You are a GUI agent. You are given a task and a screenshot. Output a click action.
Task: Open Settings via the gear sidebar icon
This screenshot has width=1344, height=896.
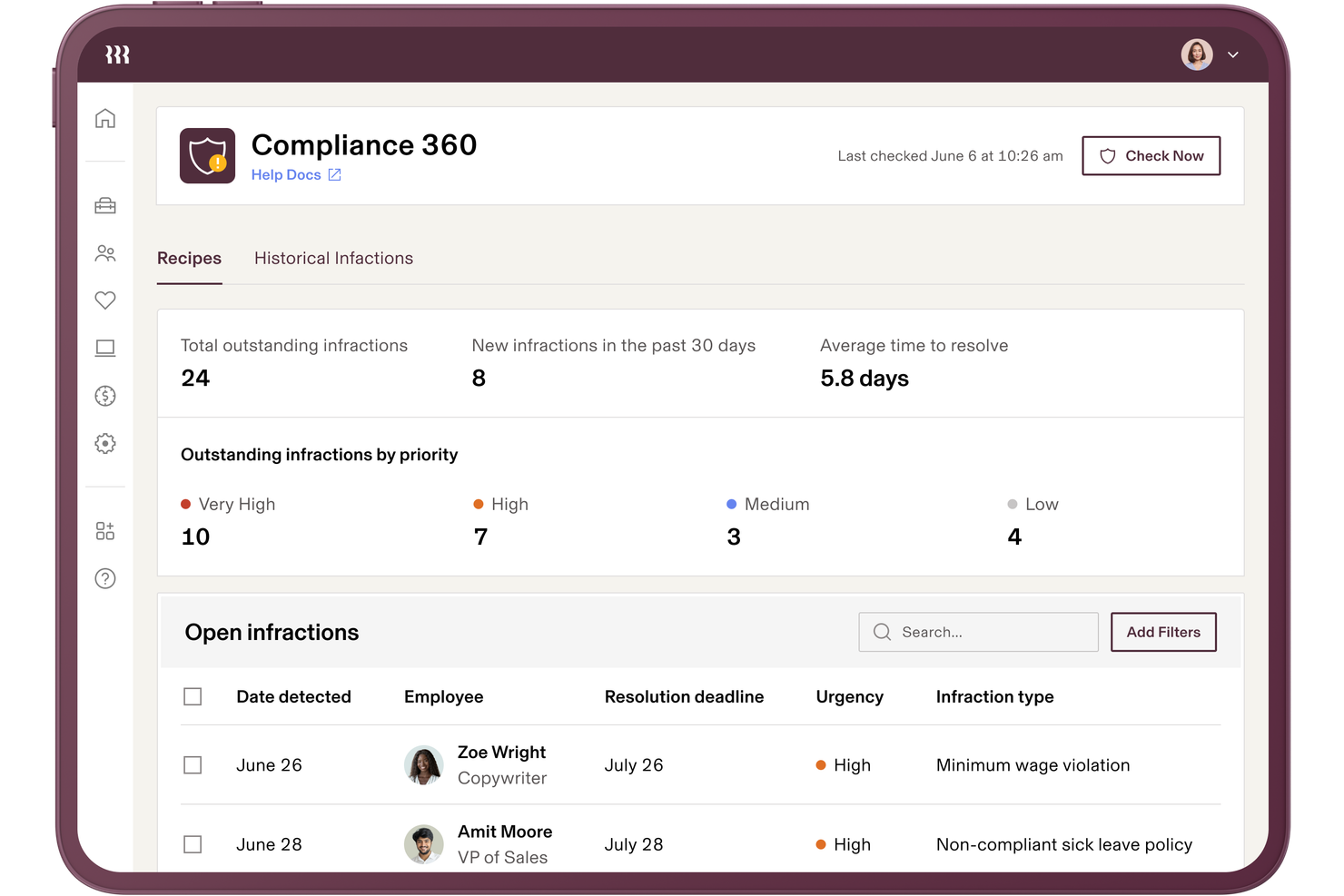(x=105, y=444)
